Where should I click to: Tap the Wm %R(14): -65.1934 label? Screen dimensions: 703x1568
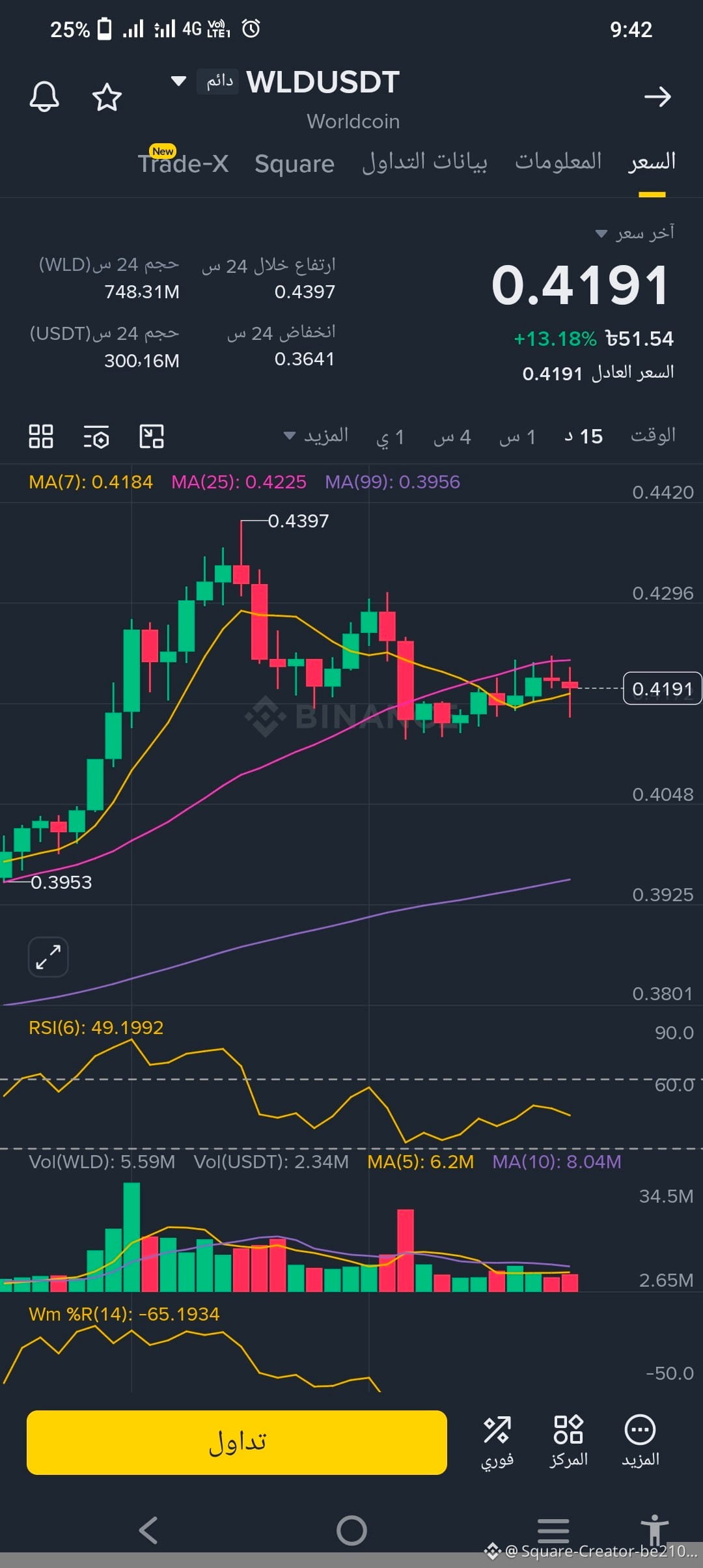pyautogui.click(x=124, y=1314)
